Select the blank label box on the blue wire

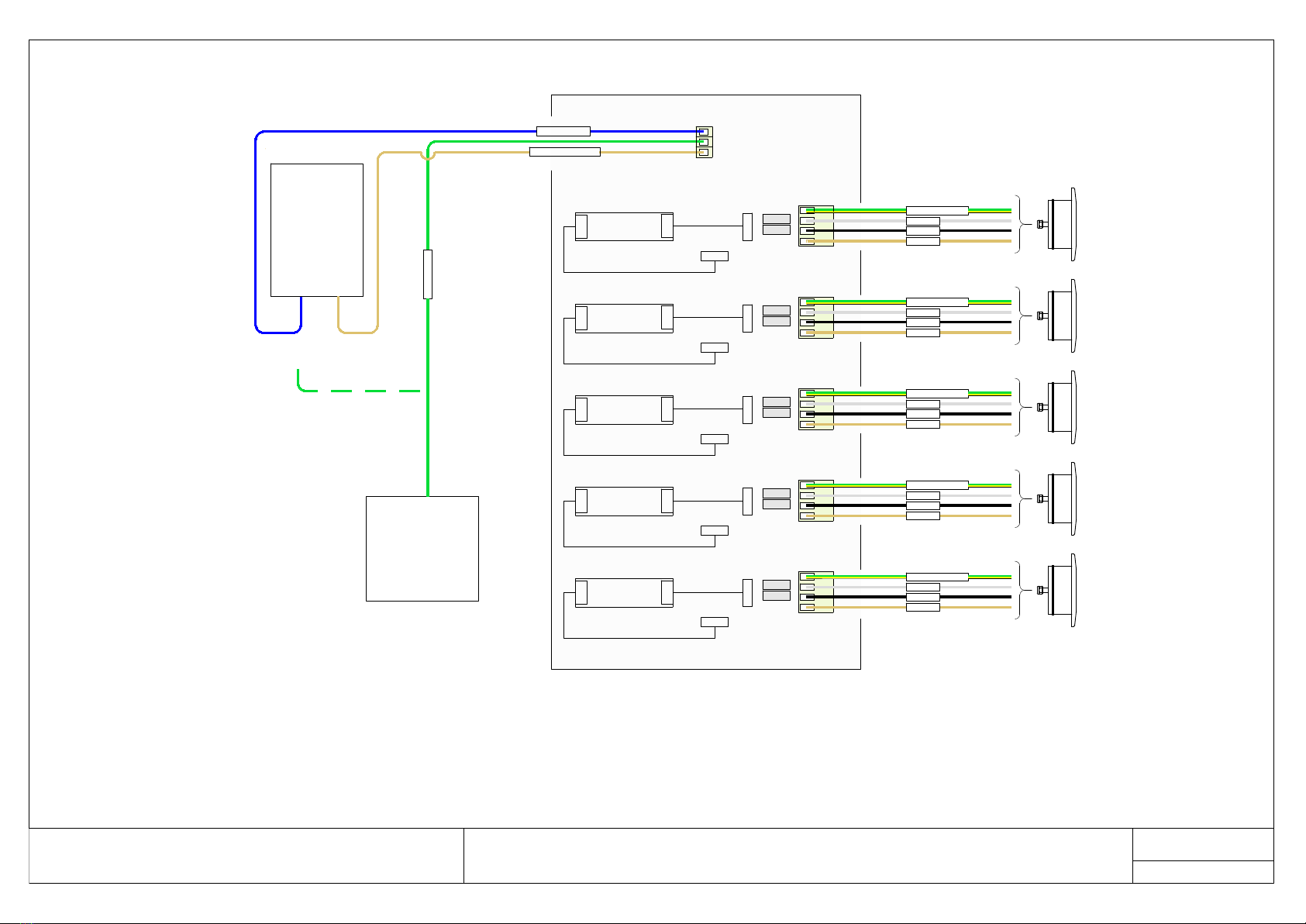click(x=563, y=131)
